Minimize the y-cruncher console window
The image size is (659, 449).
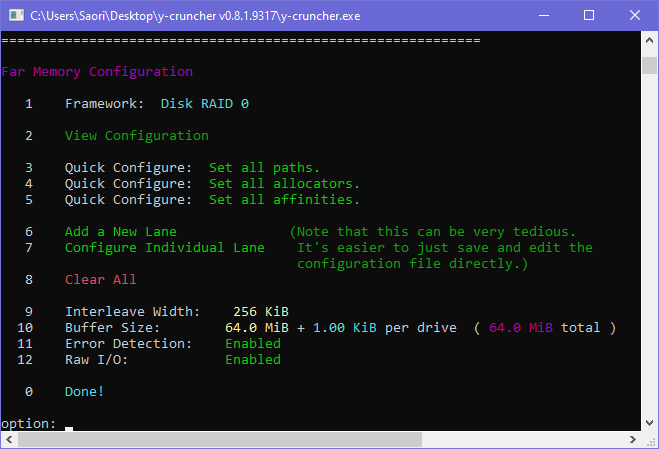click(542, 15)
